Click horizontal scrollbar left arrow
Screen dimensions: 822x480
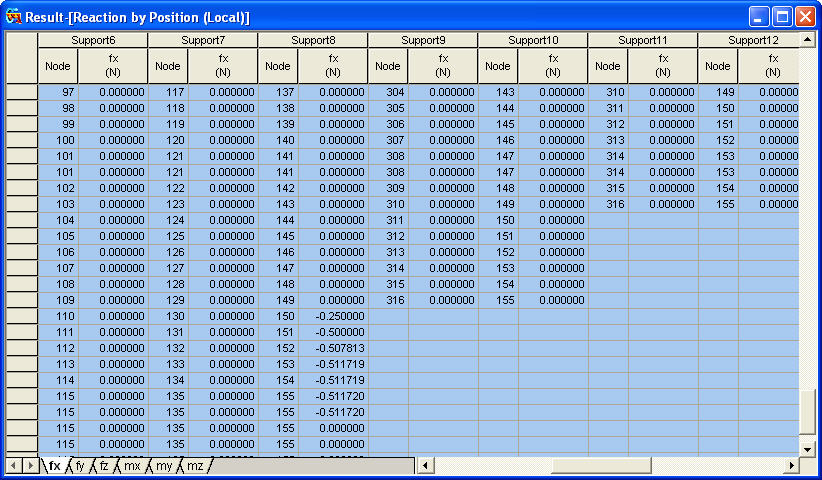click(423, 466)
